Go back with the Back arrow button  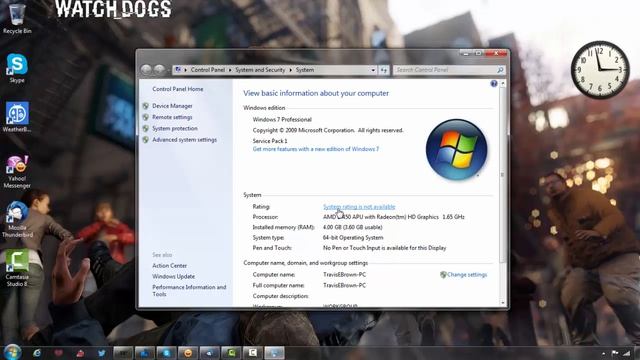point(146,70)
